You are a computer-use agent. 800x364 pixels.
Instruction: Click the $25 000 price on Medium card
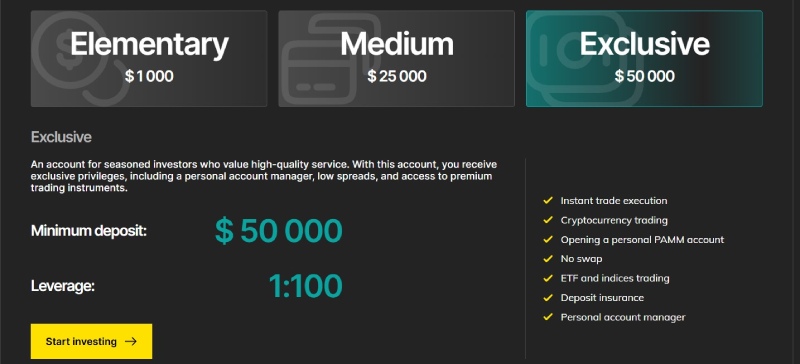[x=396, y=77]
